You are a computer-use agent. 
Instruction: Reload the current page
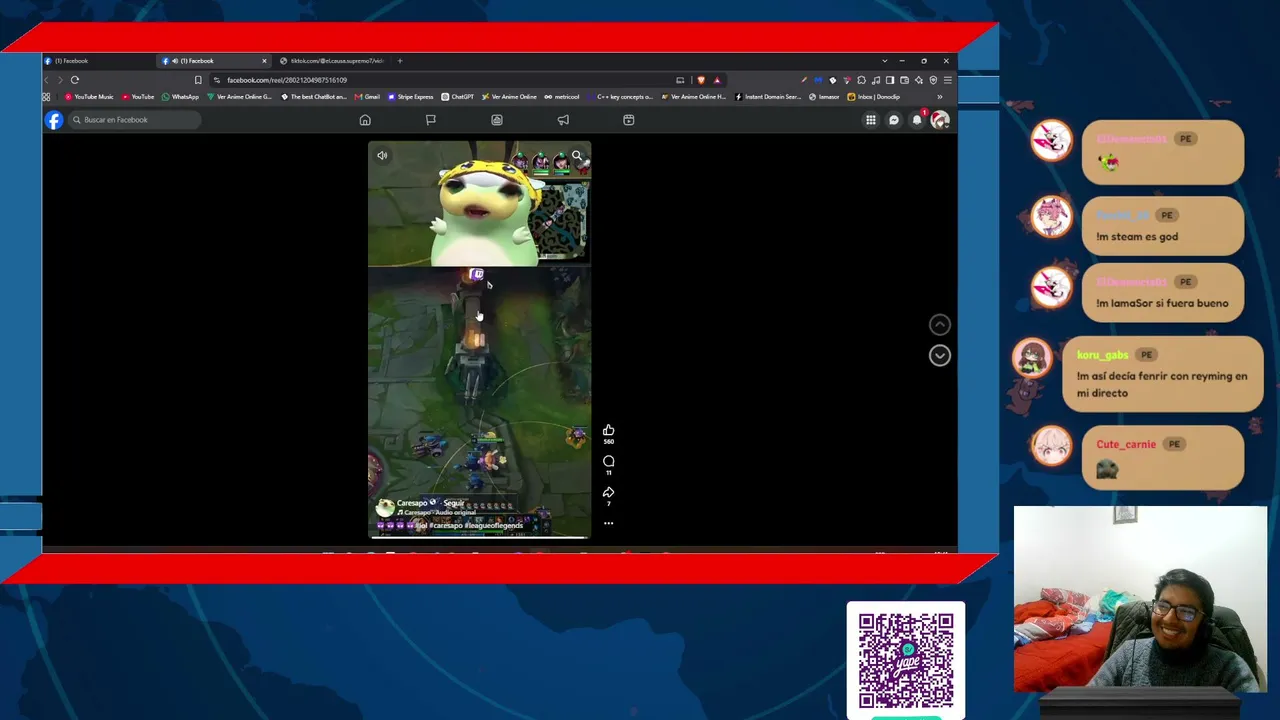[75, 80]
